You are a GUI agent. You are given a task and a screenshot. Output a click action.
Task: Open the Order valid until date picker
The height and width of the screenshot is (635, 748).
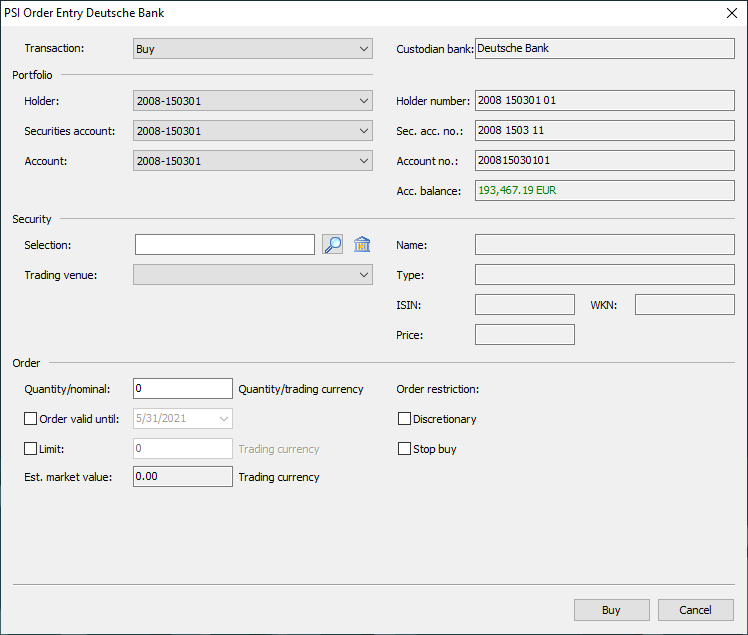(223, 419)
